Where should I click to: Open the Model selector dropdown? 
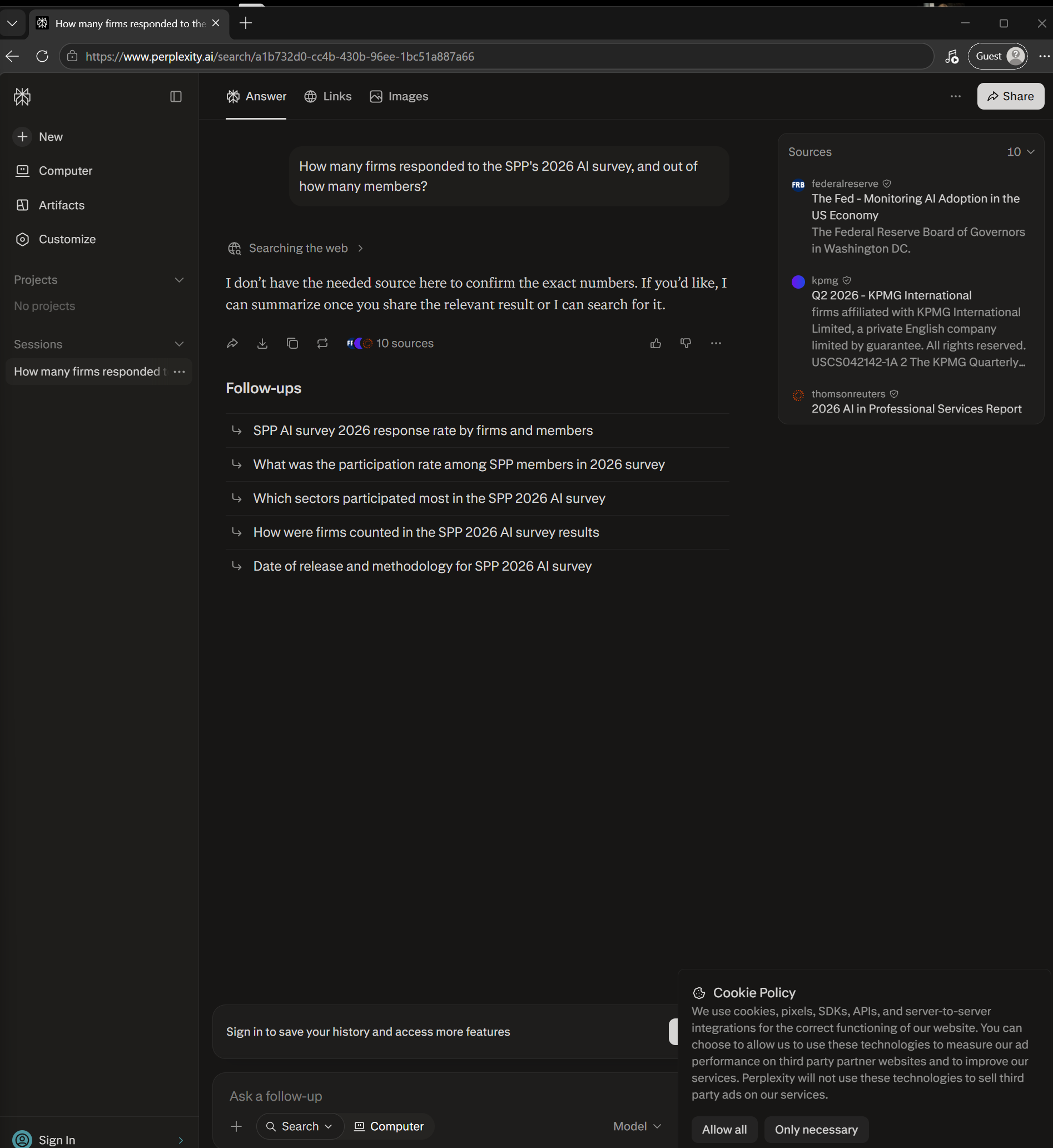pyautogui.click(x=637, y=1126)
